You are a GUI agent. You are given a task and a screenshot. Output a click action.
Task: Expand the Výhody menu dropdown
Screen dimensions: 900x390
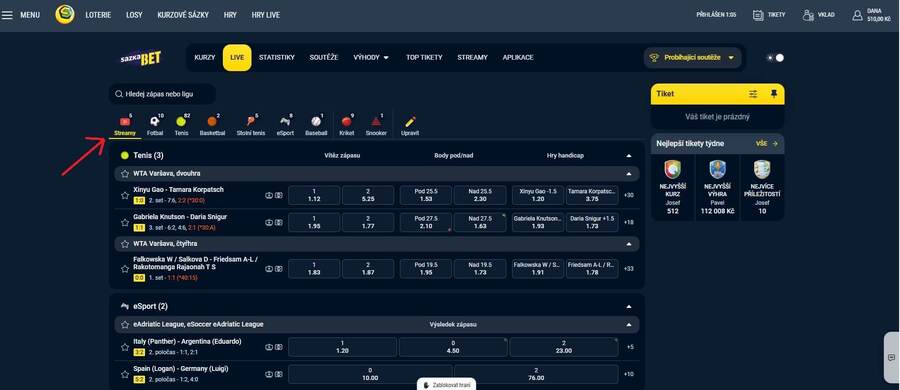[x=371, y=57]
